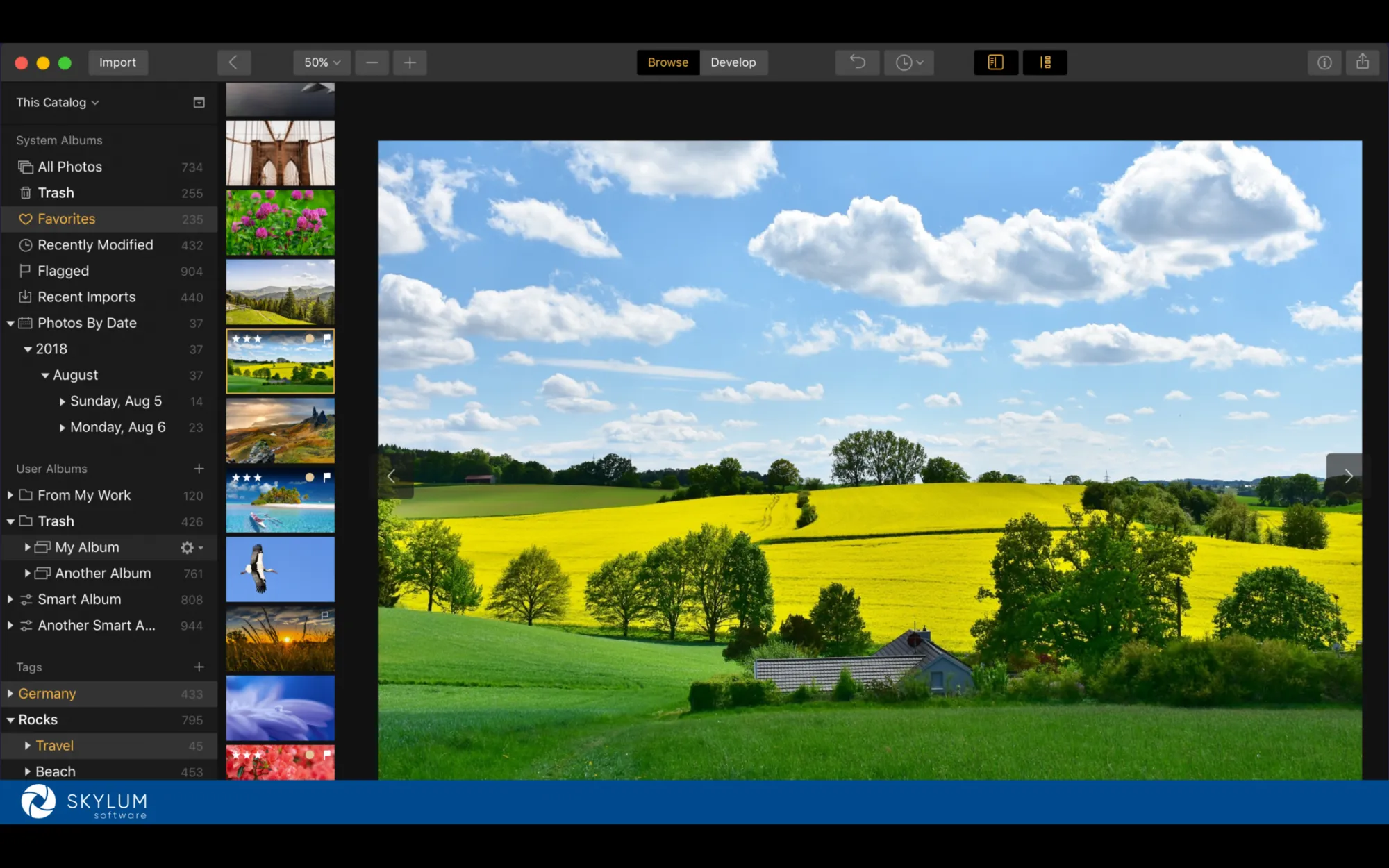Toggle the left library panel

(995, 62)
